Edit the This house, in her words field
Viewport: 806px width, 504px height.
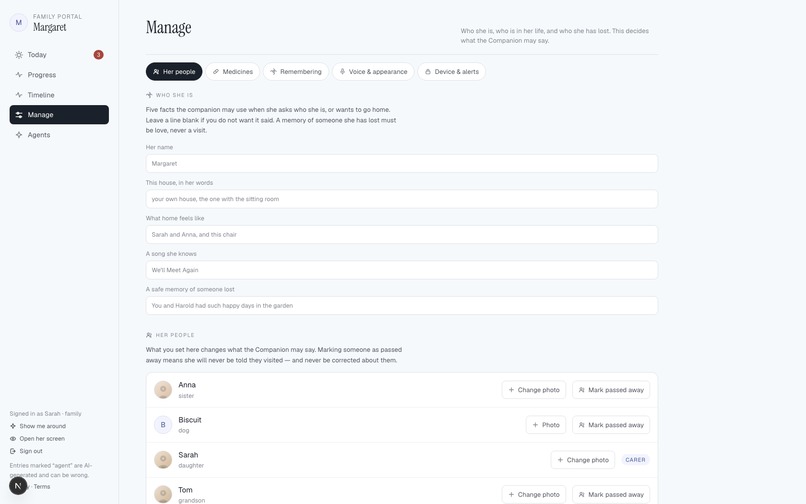click(x=401, y=199)
